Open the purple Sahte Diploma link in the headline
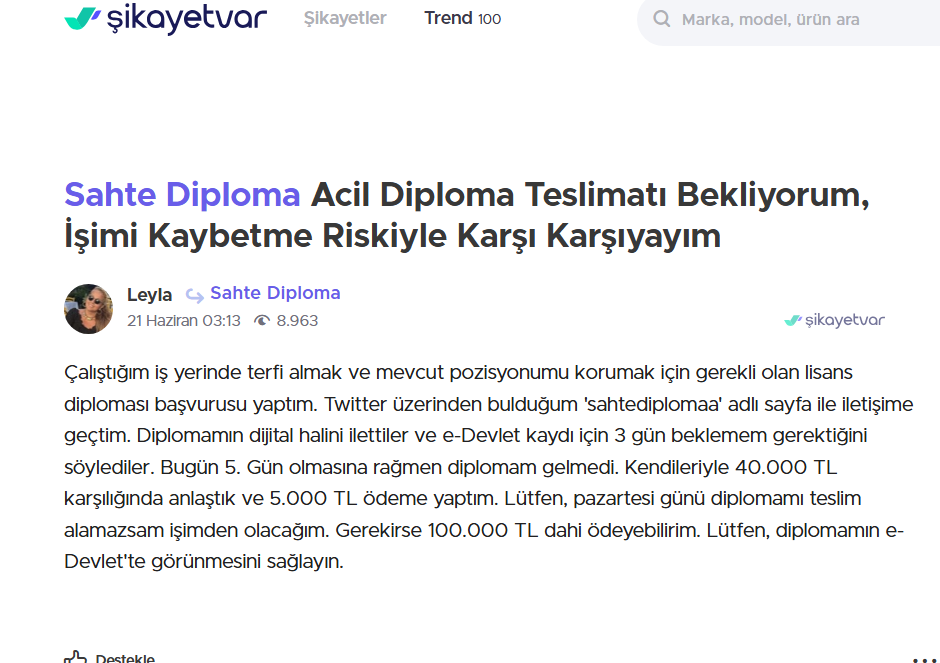The image size is (940, 663). (x=182, y=195)
